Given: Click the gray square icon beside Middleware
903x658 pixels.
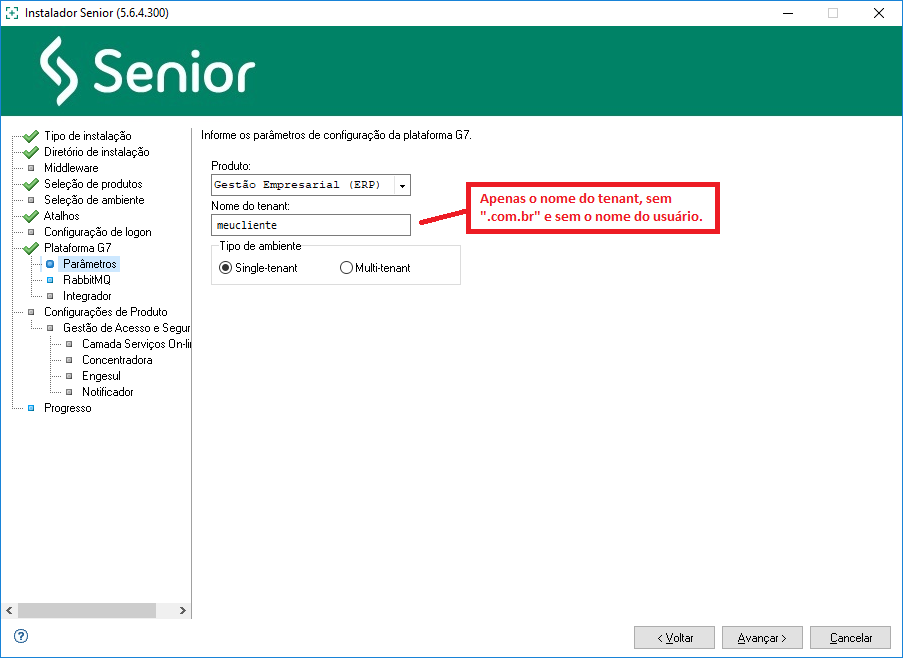Looking at the screenshot, I should click(x=31, y=168).
